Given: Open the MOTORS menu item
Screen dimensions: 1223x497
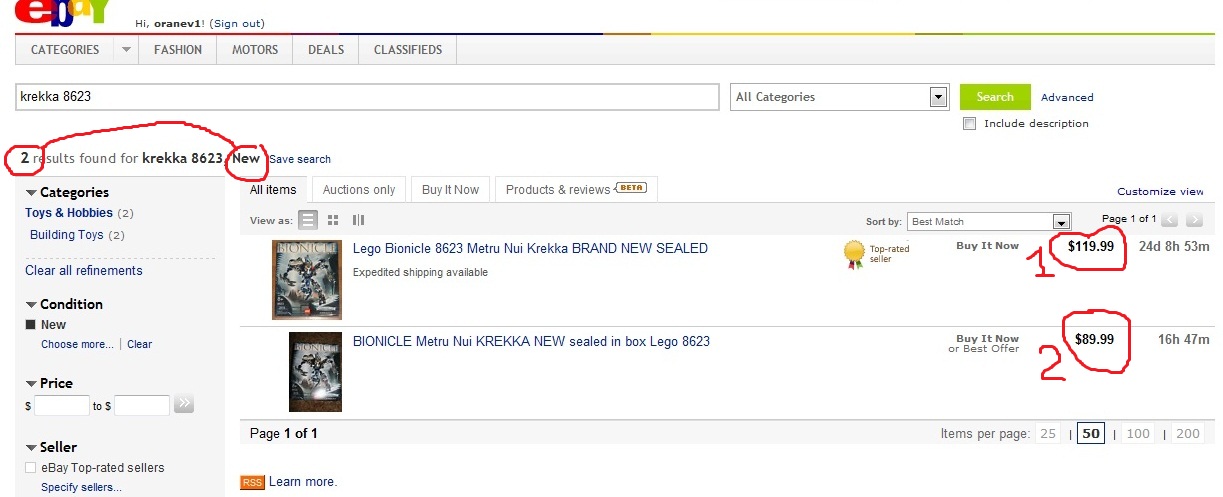Looking at the screenshot, I should point(255,49).
